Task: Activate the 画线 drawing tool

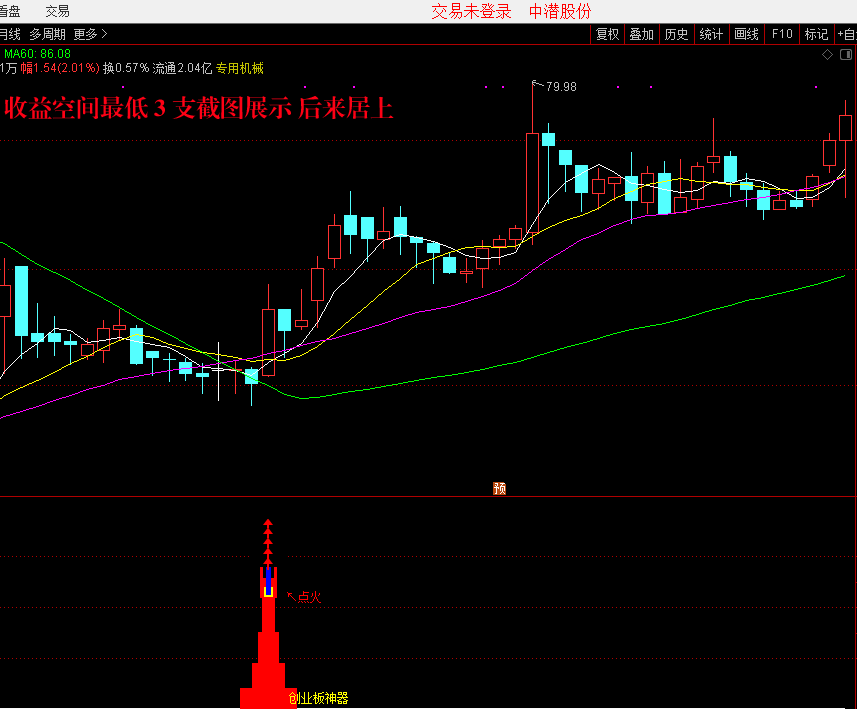Action: pyautogui.click(x=746, y=34)
